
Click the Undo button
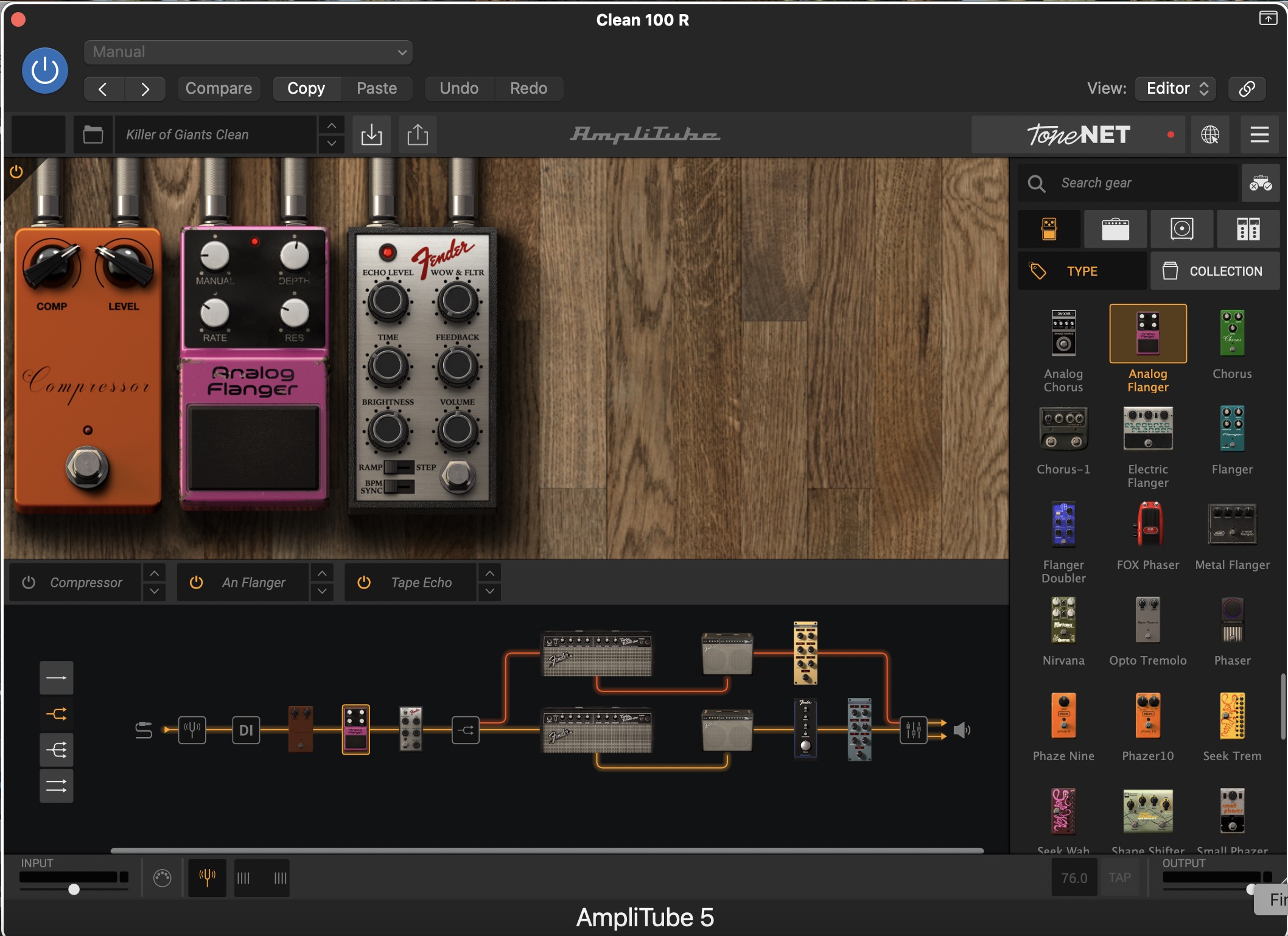pos(459,89)
